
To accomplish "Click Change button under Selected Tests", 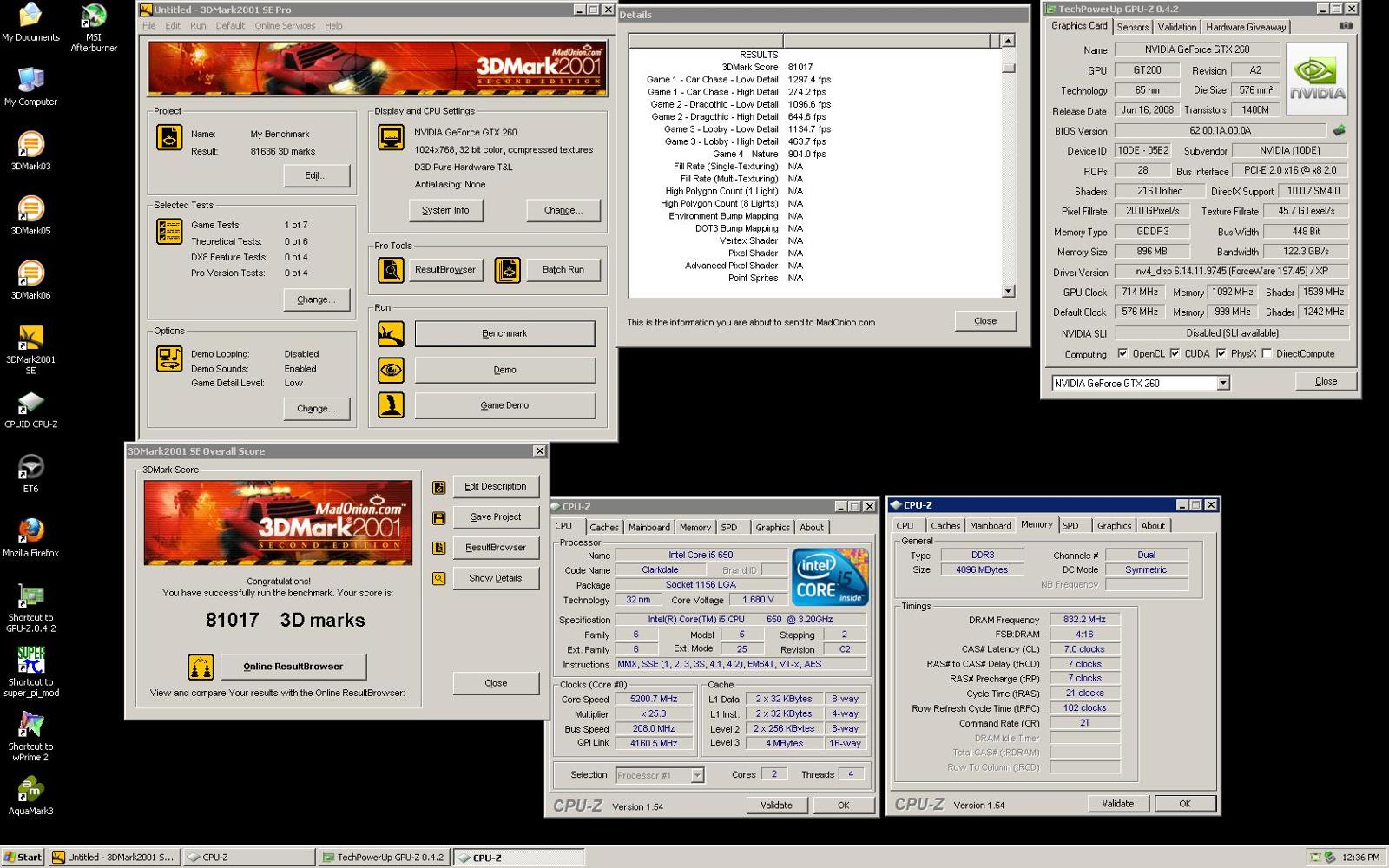I will [316, 299].
